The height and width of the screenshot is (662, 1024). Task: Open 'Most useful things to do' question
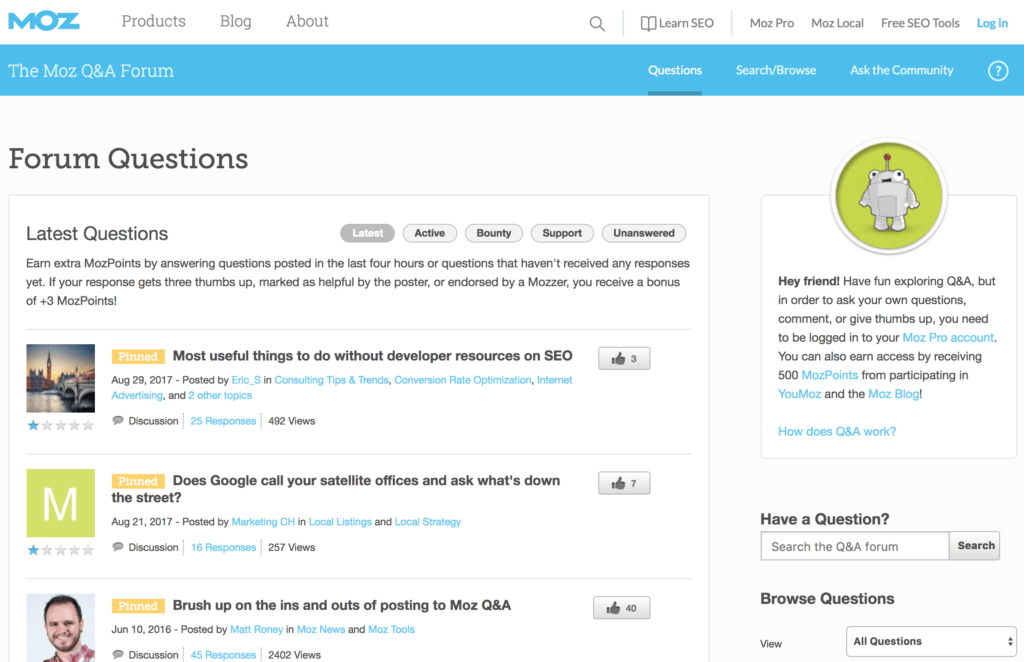click(x=372, y=356)
